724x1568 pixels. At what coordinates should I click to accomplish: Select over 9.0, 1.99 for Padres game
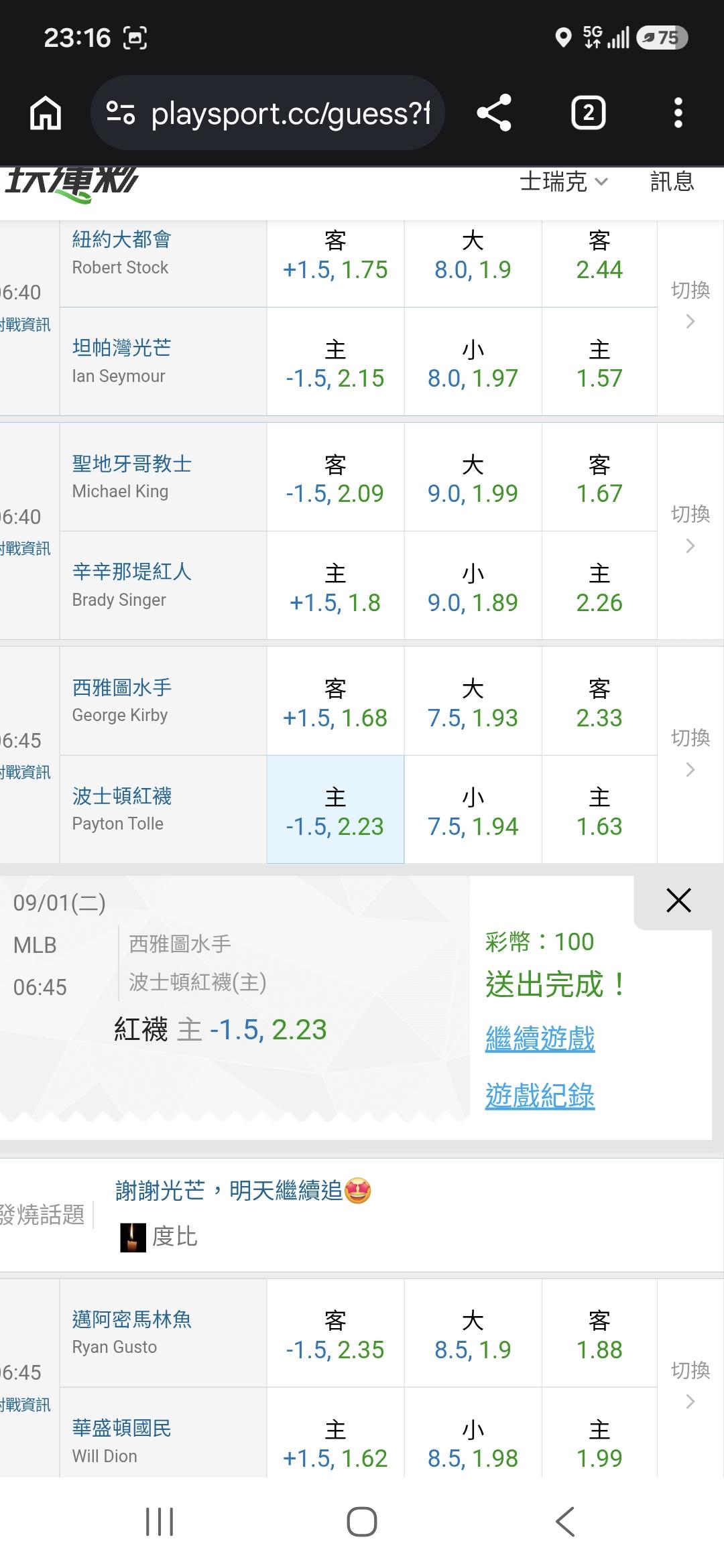473,477
